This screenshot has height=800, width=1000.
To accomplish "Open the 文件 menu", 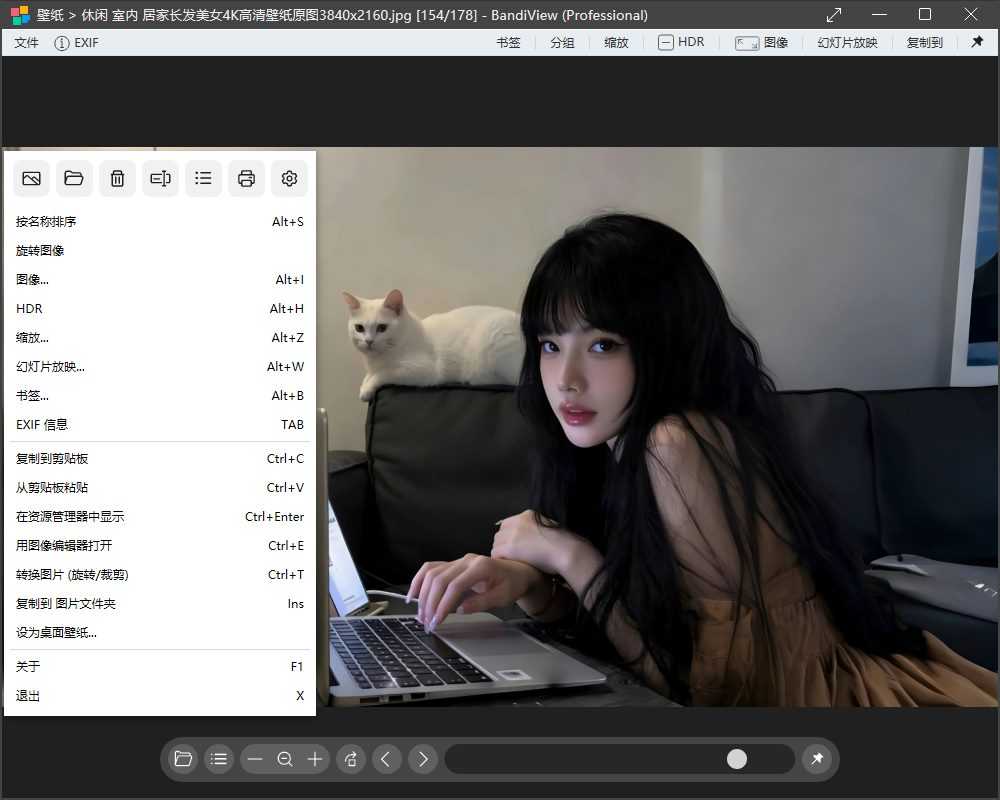I will pyautogui.click(x=27, y=43).
